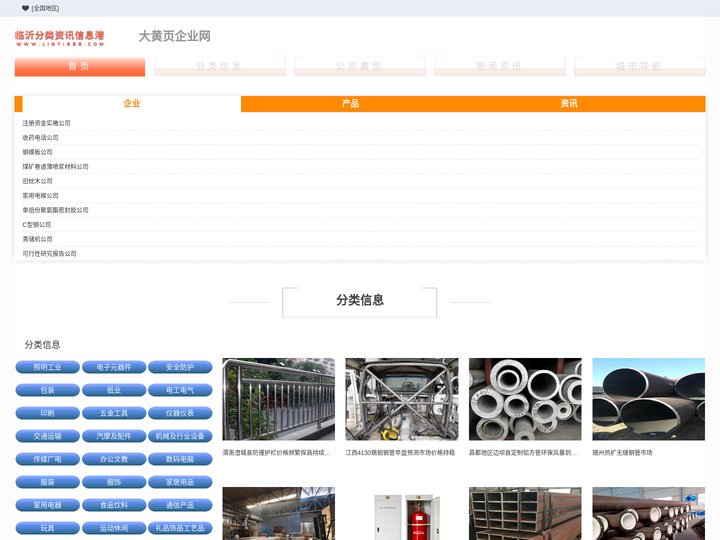Select the 家用电器 category button
Image resolution: width=720 pixels, height=540 pixels.
click(x=48, y=505)
